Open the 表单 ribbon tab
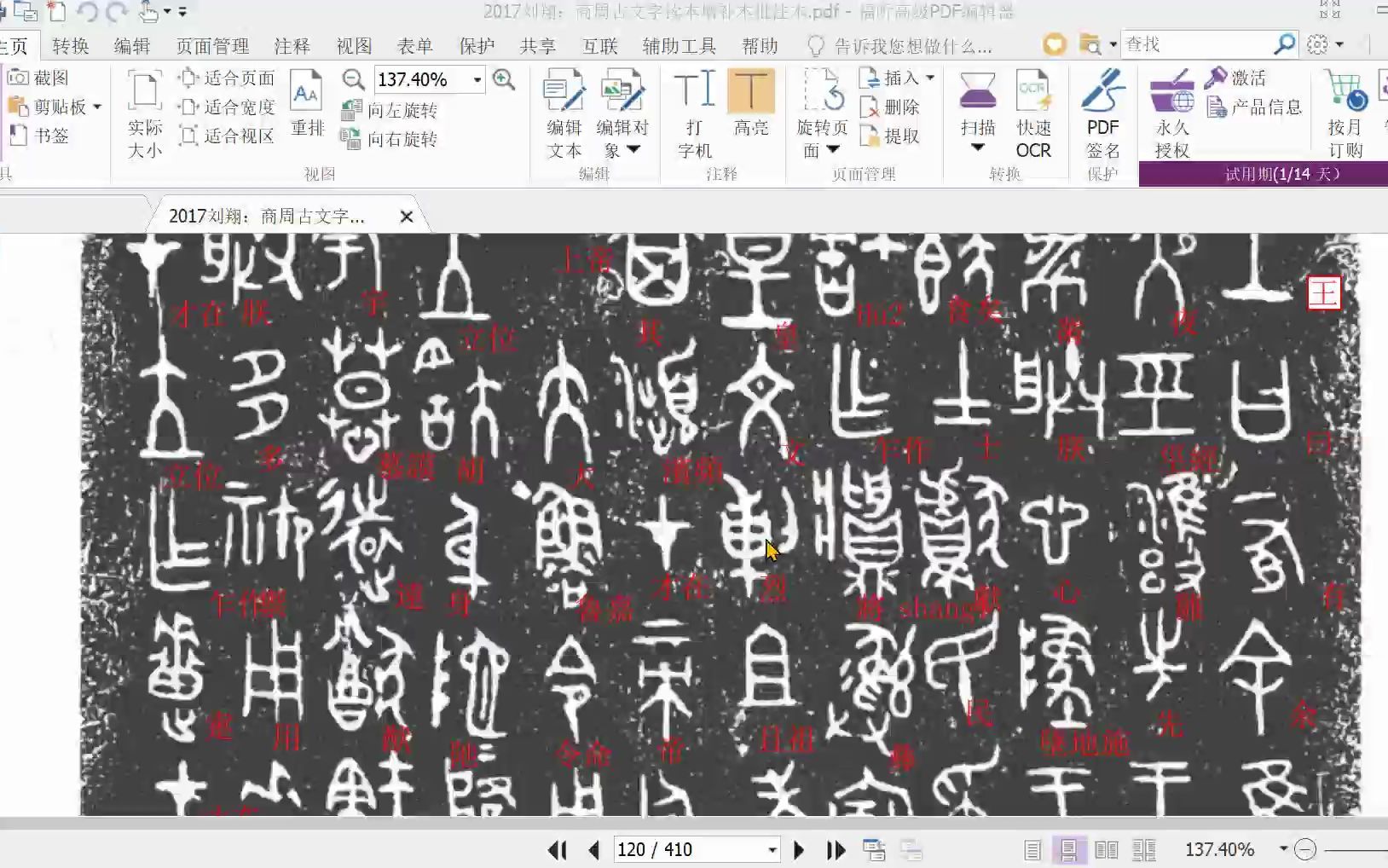Viewport: 1388px width, 868px height. (414, 46)
